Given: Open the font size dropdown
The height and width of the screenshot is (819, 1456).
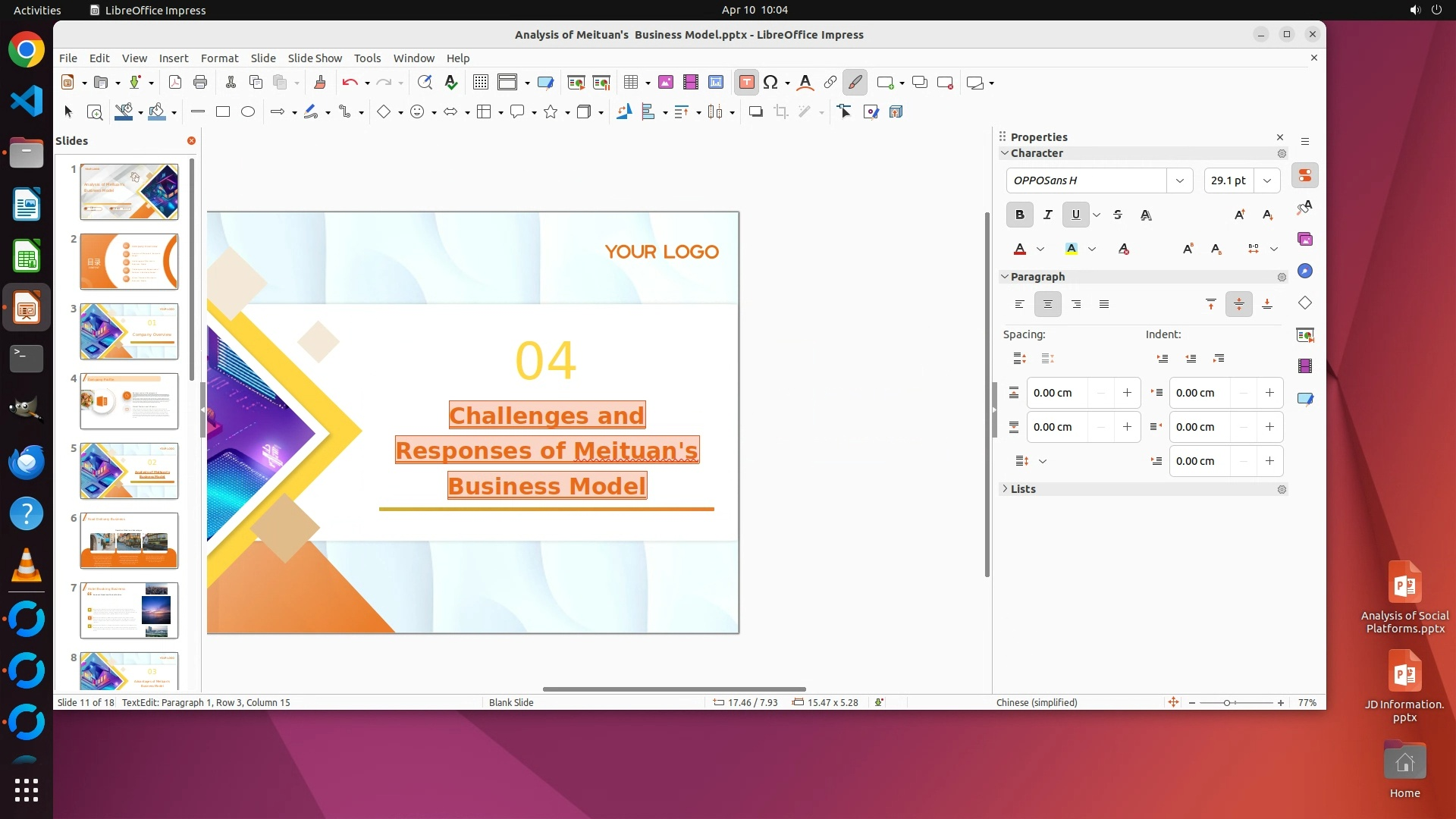Looking at the screenshot, I should pyautogui.click(x=1266, y=180).
